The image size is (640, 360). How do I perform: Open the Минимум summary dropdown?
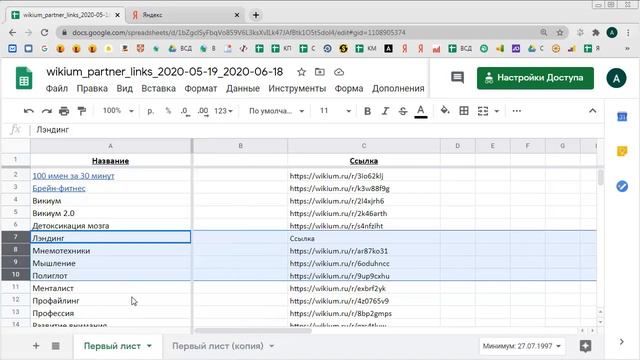click(522, 346)
